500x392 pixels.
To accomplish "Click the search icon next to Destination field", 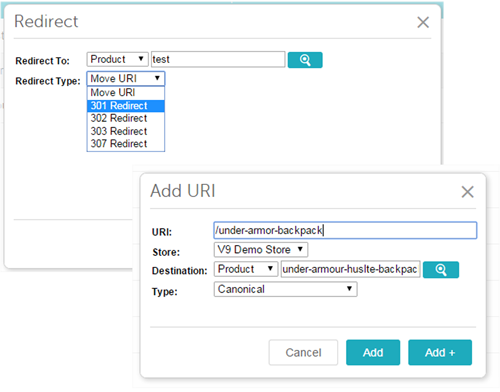I will [441, 270].
